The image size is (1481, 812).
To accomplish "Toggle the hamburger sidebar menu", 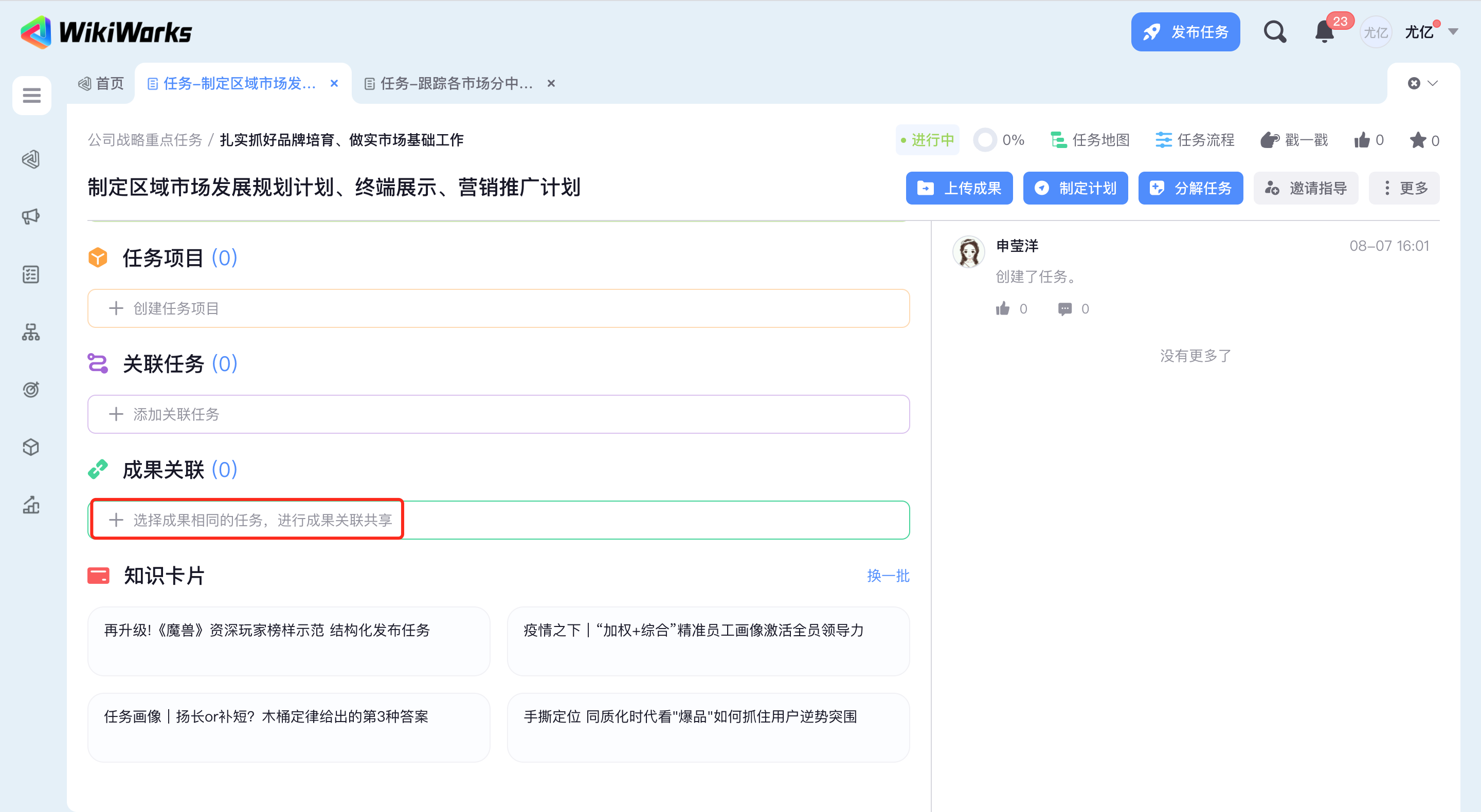I will tap(31, 95).
